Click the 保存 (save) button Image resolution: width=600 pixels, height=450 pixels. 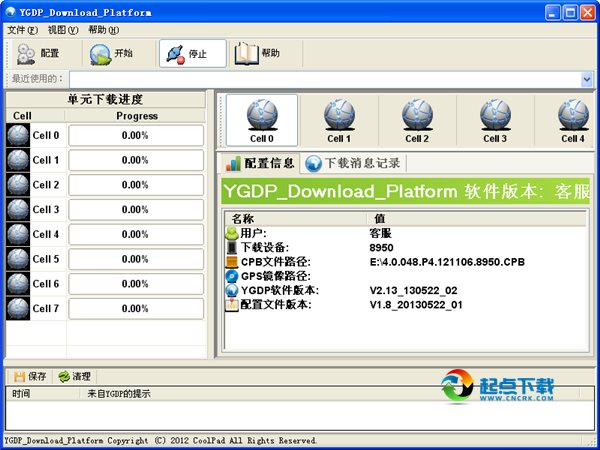coord(30,377)
